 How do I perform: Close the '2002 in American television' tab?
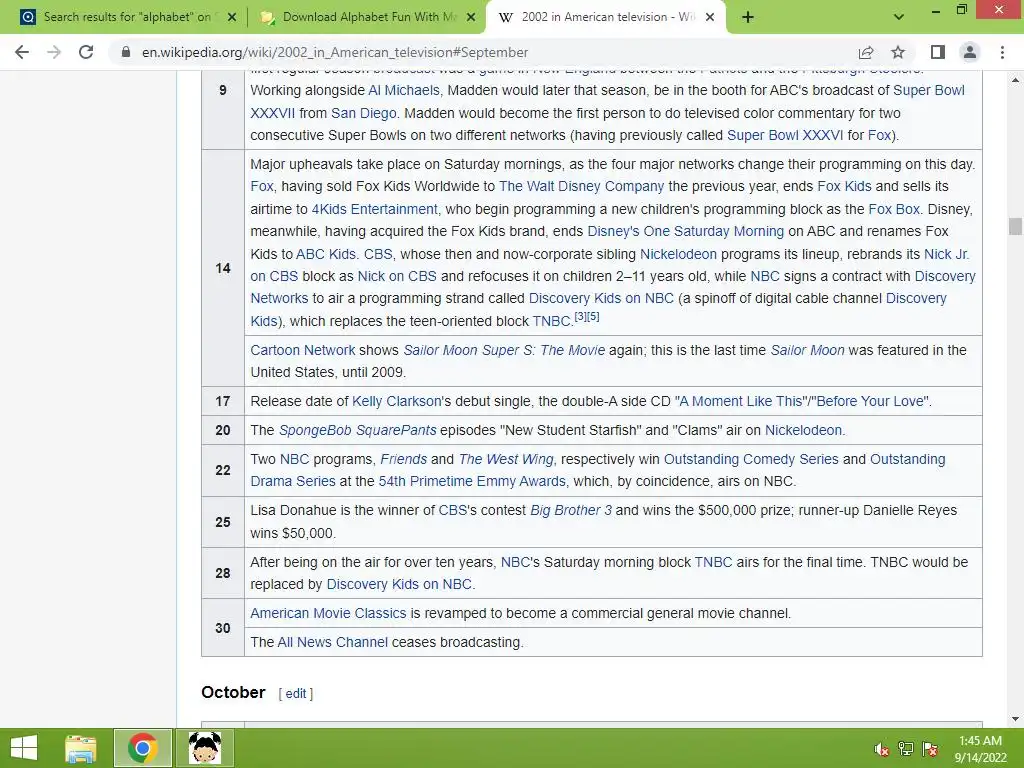[711, 17]
